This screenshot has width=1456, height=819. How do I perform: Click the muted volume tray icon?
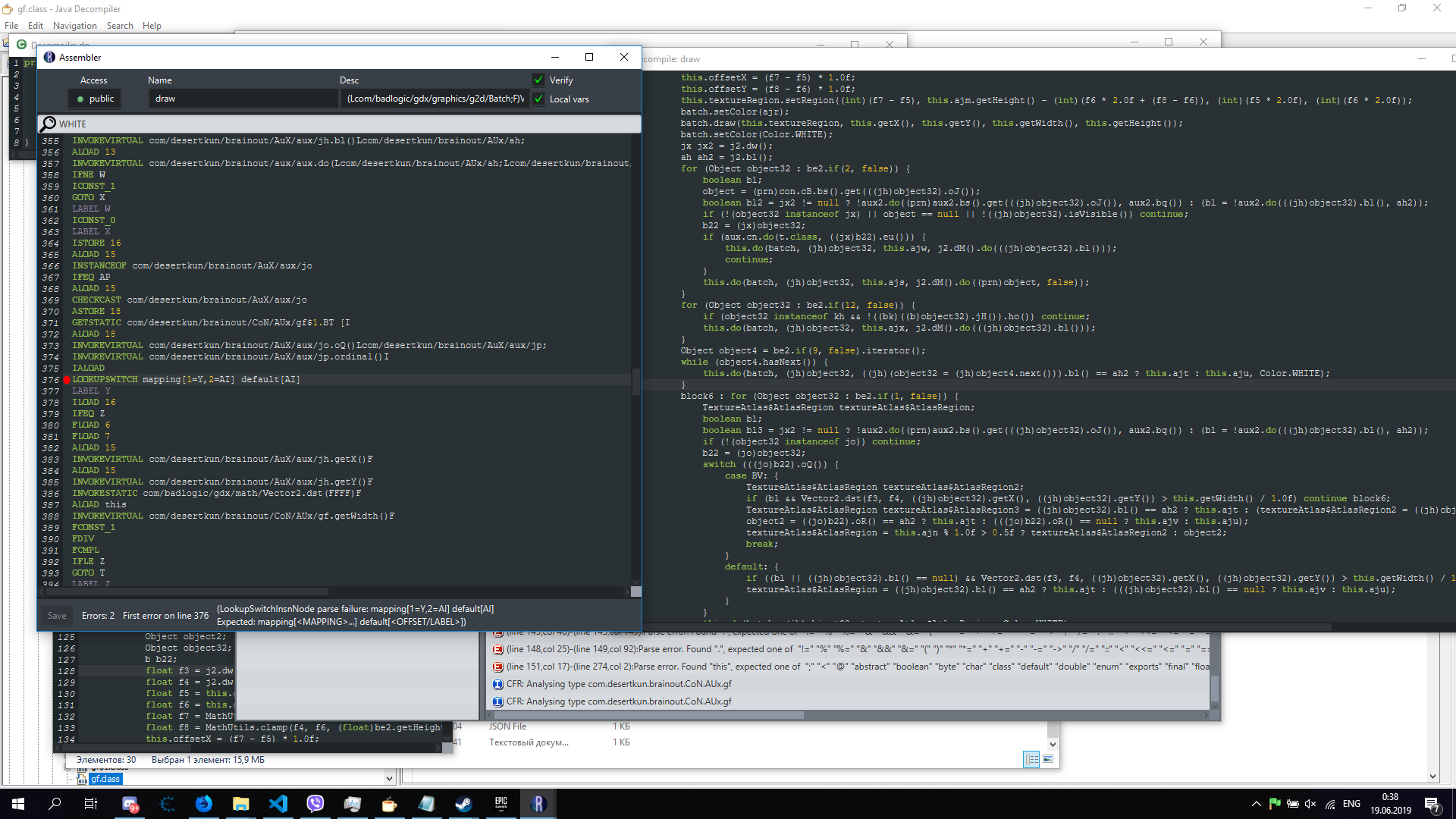pyautogui.click(x=1310, y=804)
